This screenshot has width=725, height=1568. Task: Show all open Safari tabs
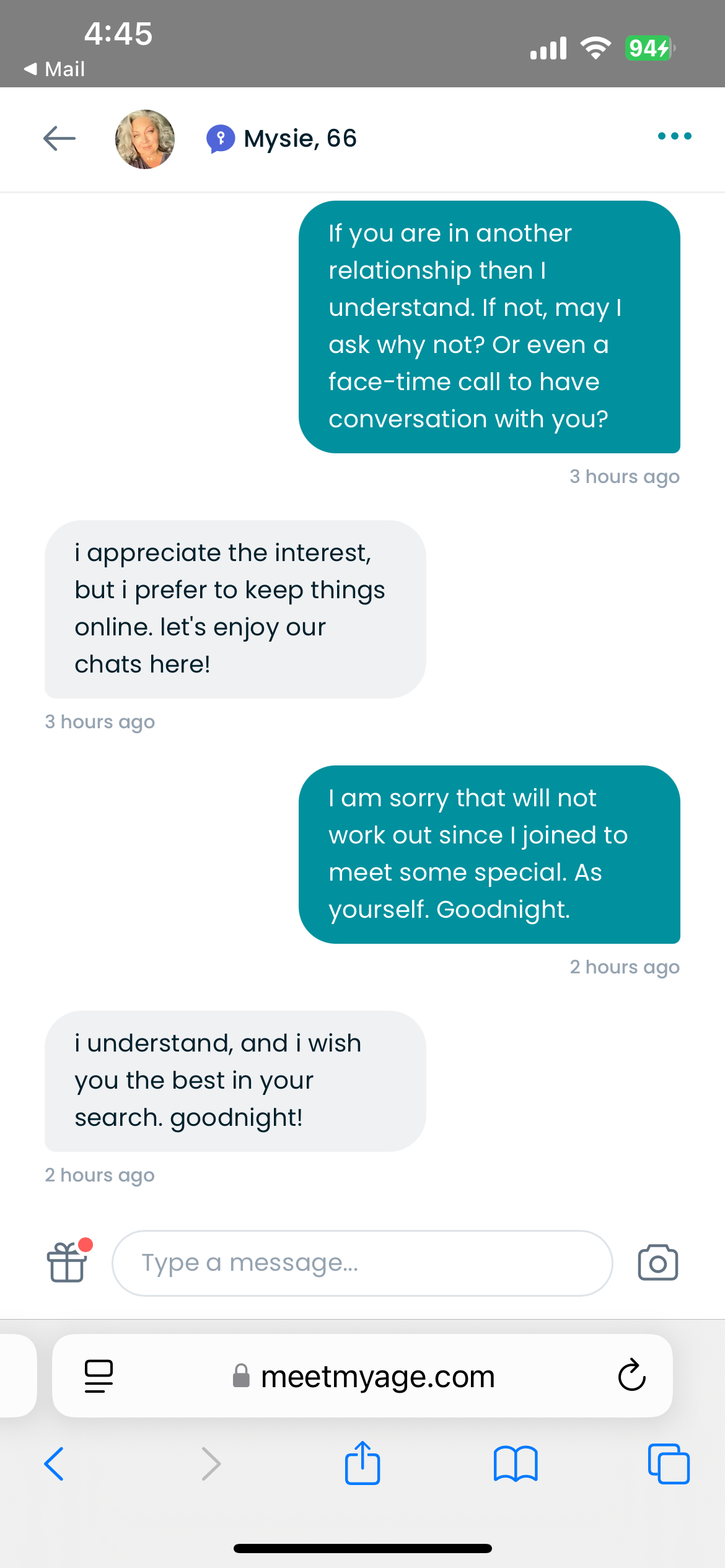tap(668, 1464)
